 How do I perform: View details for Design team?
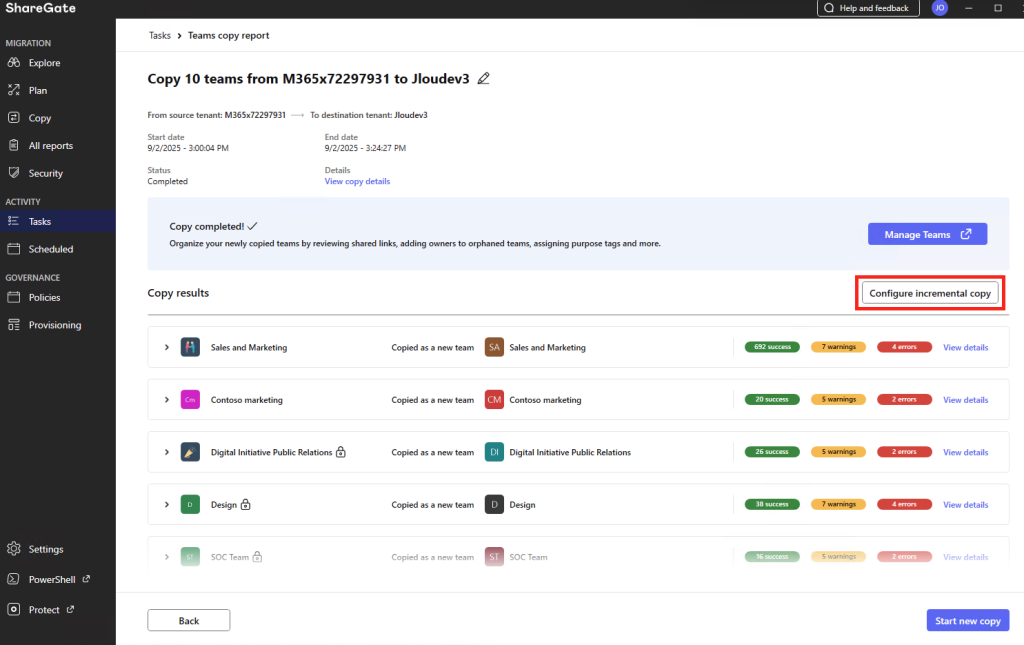(x=965, y=505)
